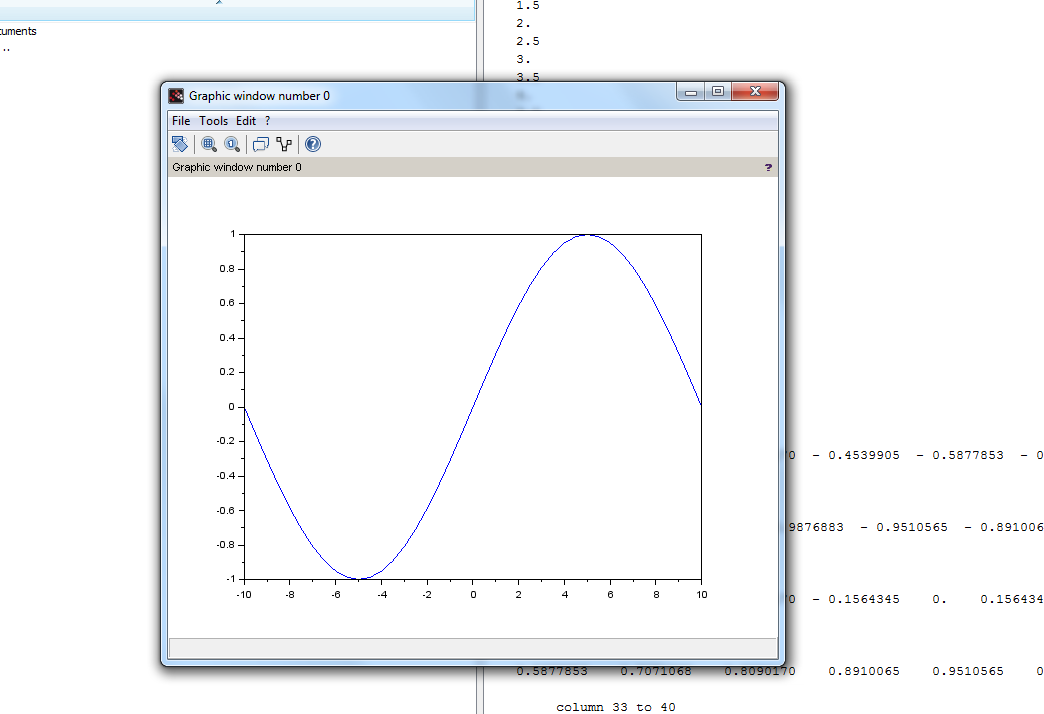This screenshot has width=1044, height=714.
Task: Minimize the Graphic window number 0
Action: click(x=691, y=92)
